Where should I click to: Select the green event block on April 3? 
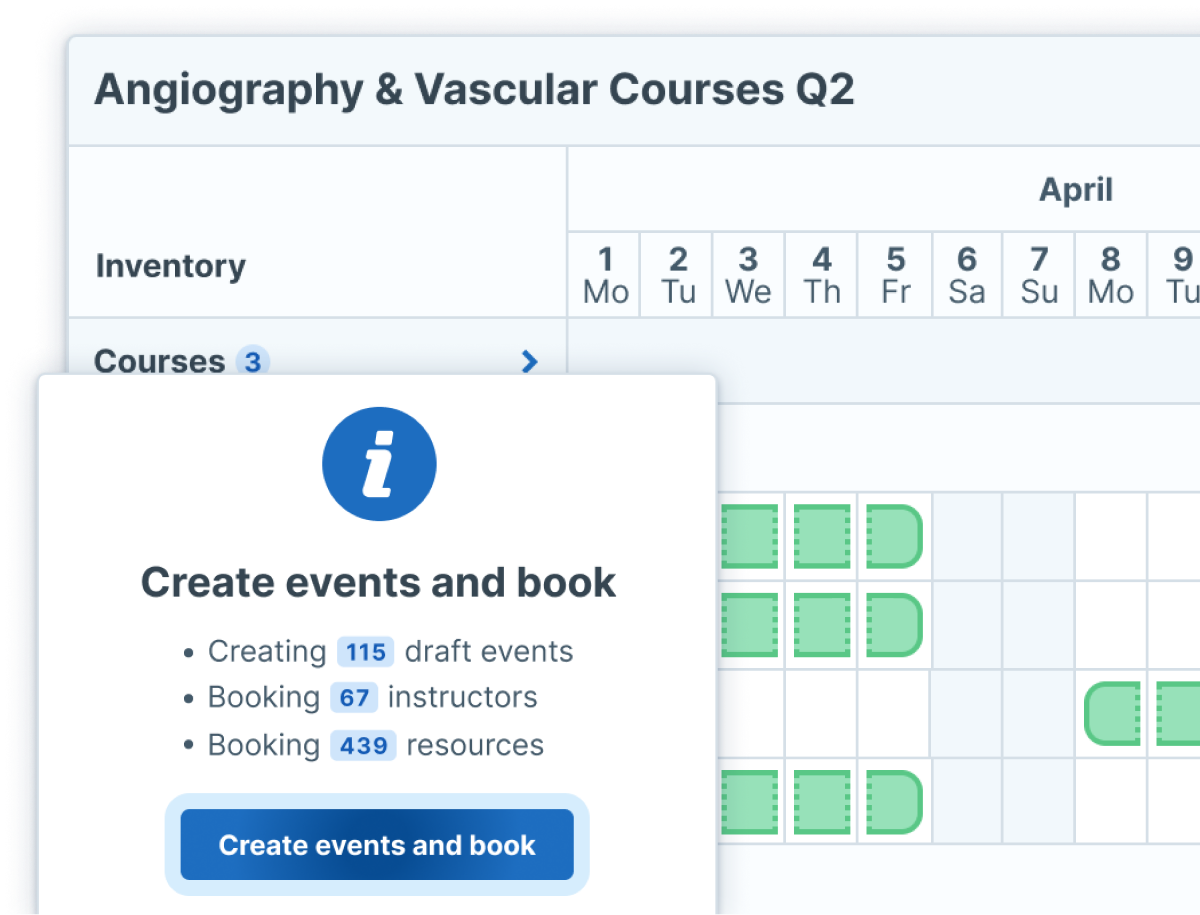point(749,536)
